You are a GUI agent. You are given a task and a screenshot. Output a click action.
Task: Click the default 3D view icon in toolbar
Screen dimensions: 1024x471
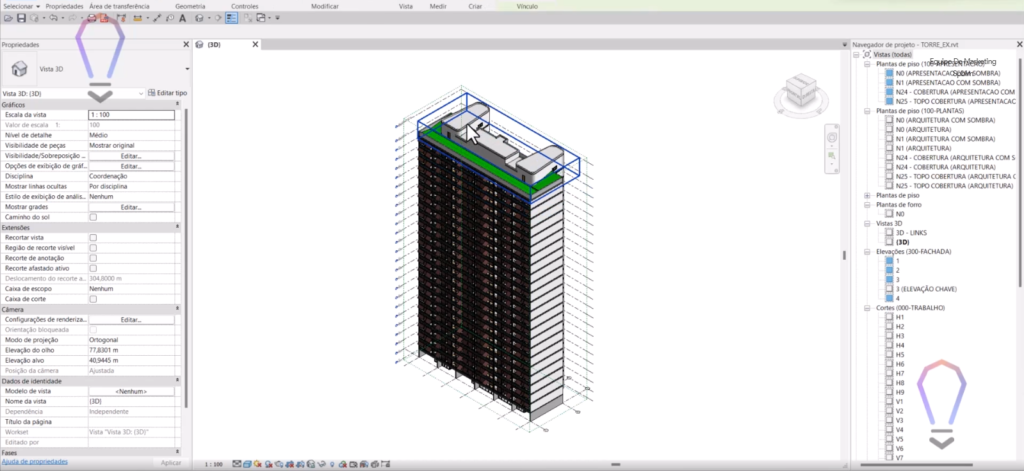[199, 18]
